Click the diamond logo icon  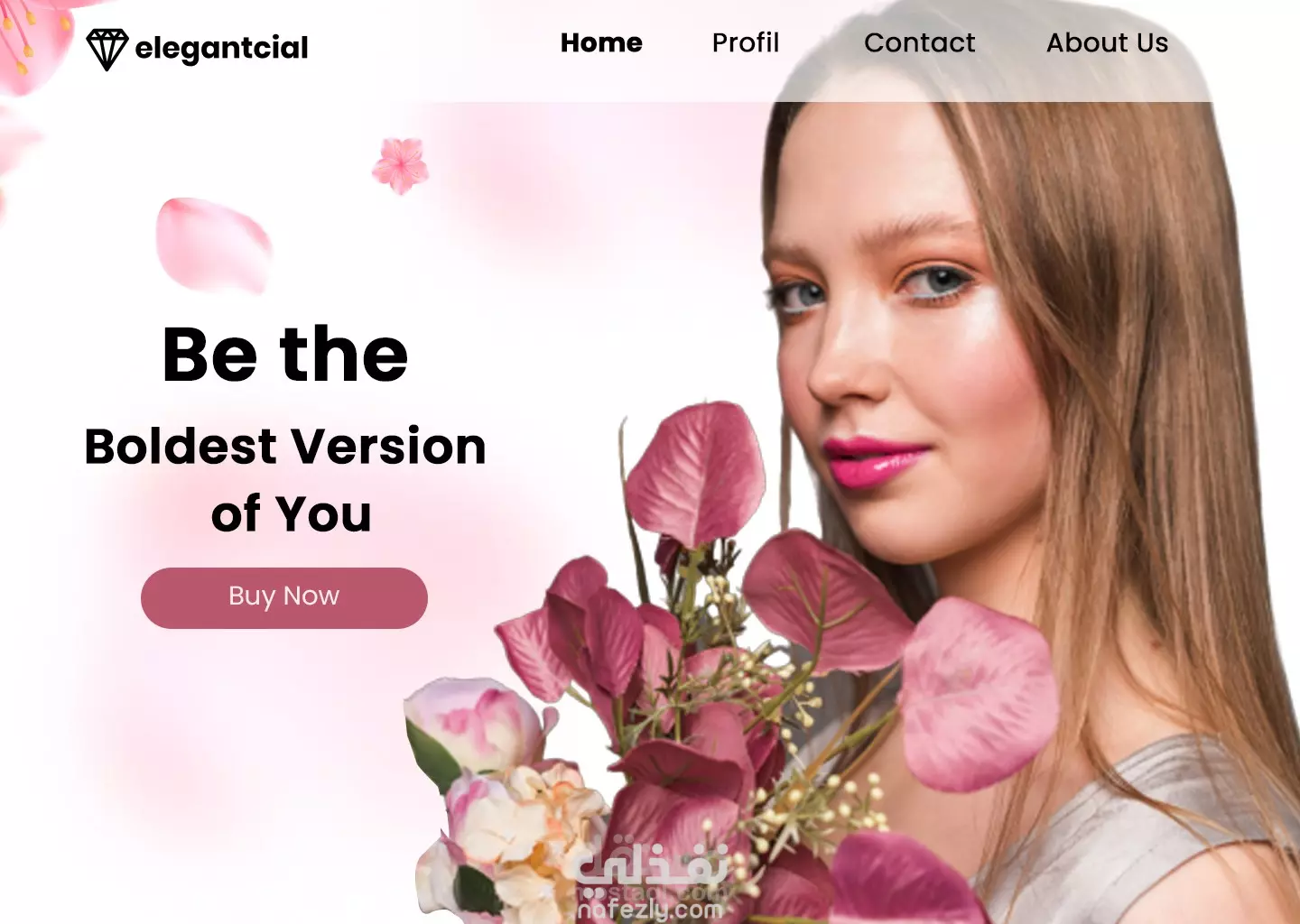click(107, 49)
